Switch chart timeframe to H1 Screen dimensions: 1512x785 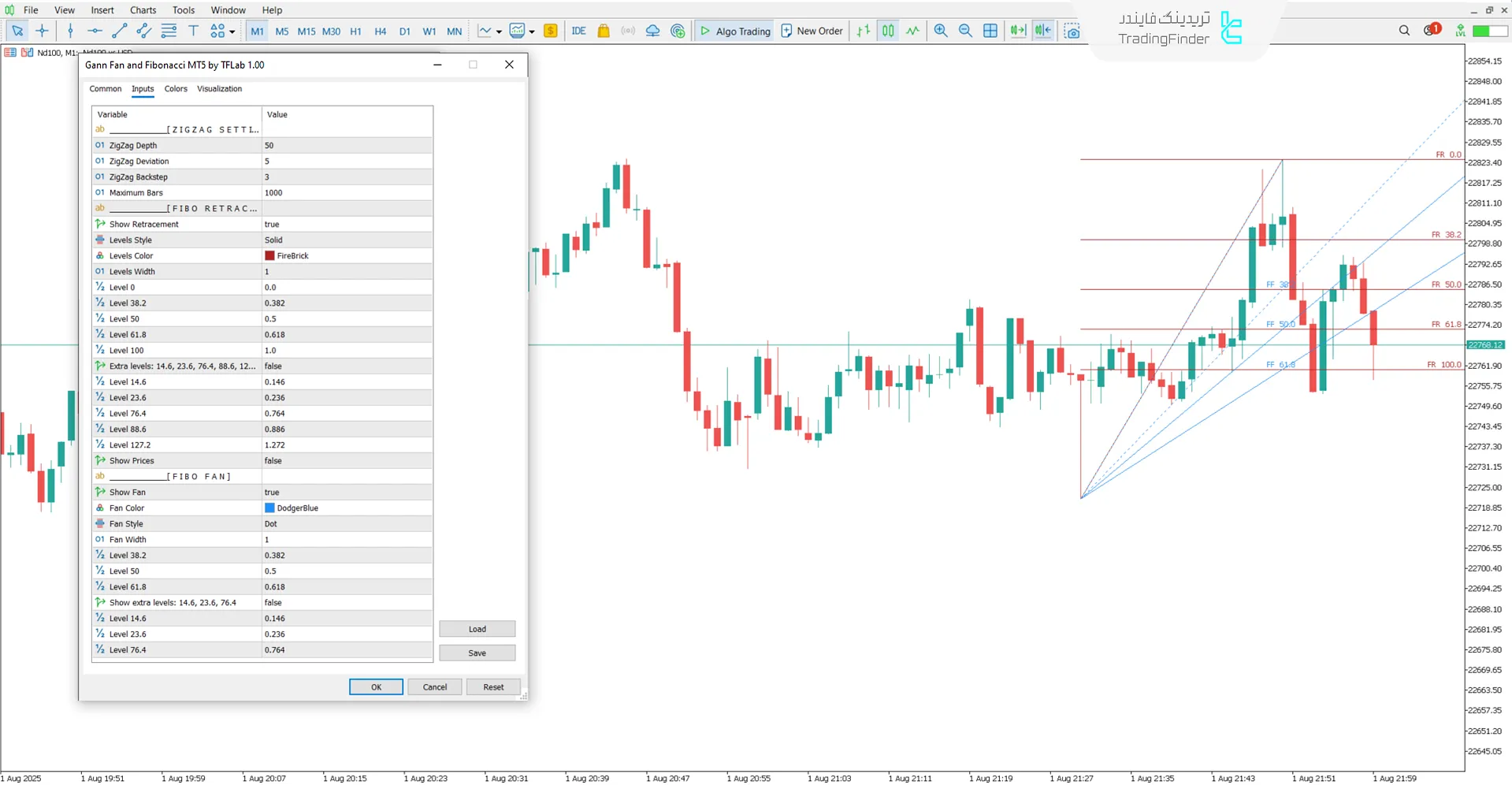point(355,31)
